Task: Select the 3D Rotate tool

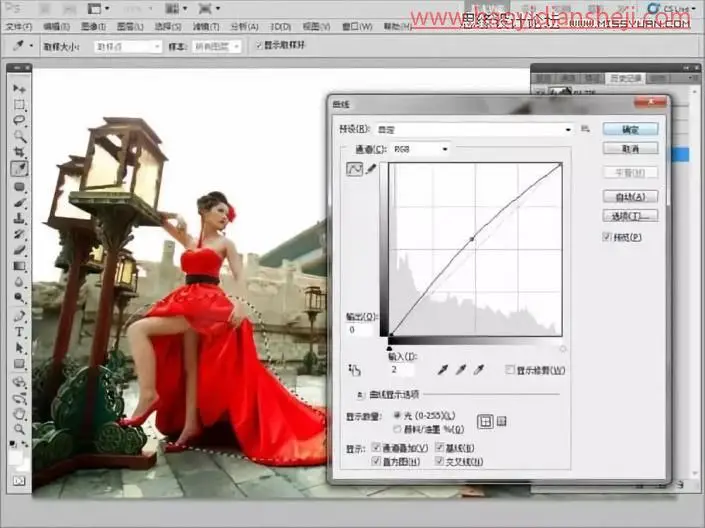Action: point(19,382)
